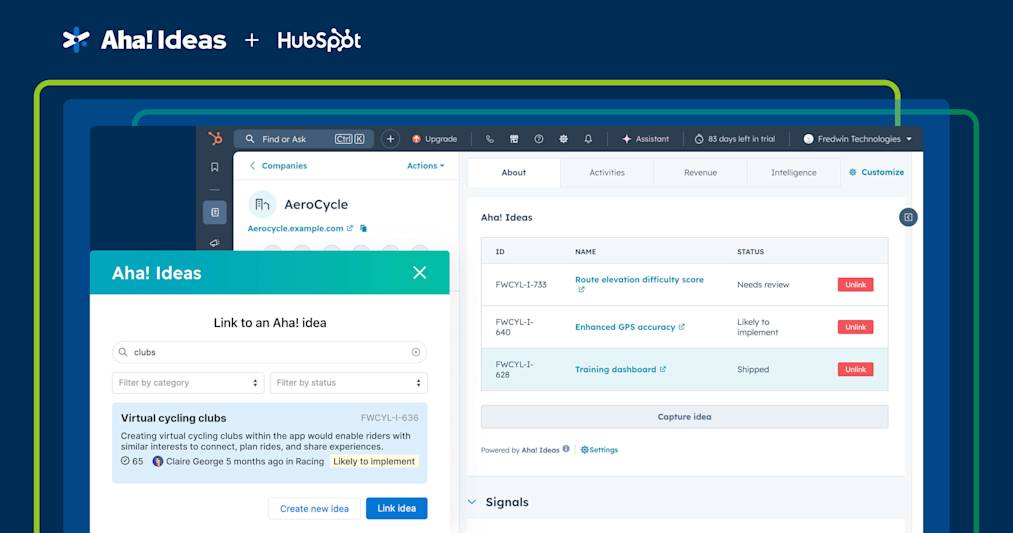Select the Virtual cycling clubs result
1013x533 pixels.
tap(269, 443)
